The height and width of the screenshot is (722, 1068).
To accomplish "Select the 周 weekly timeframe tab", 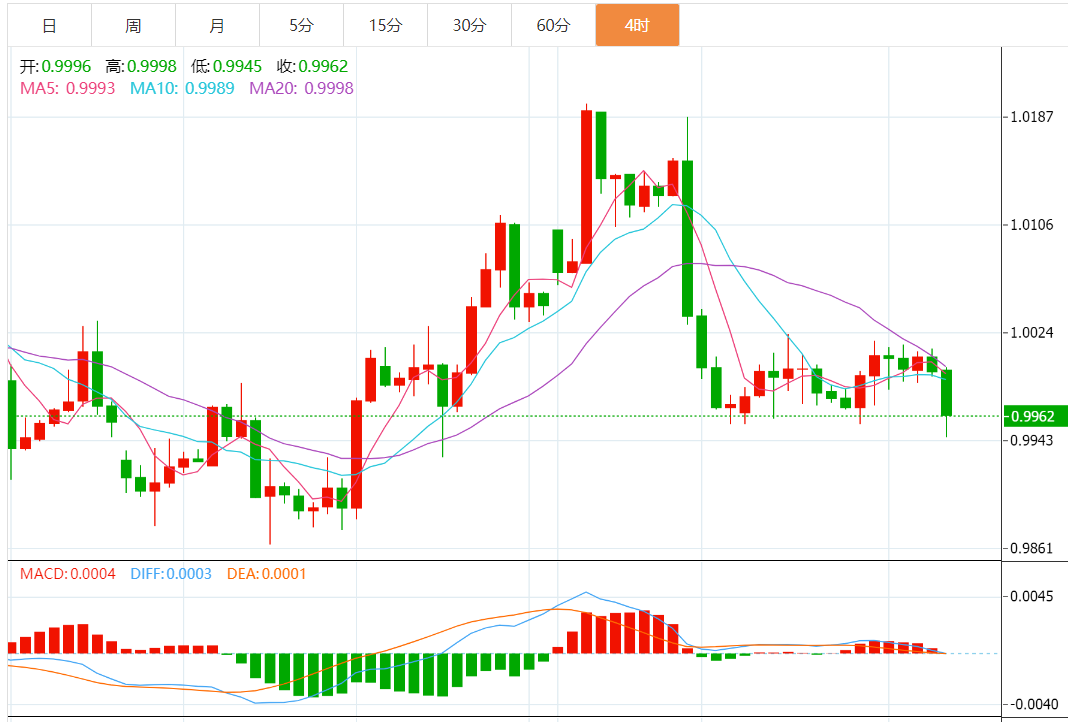I will coord(134,25).
